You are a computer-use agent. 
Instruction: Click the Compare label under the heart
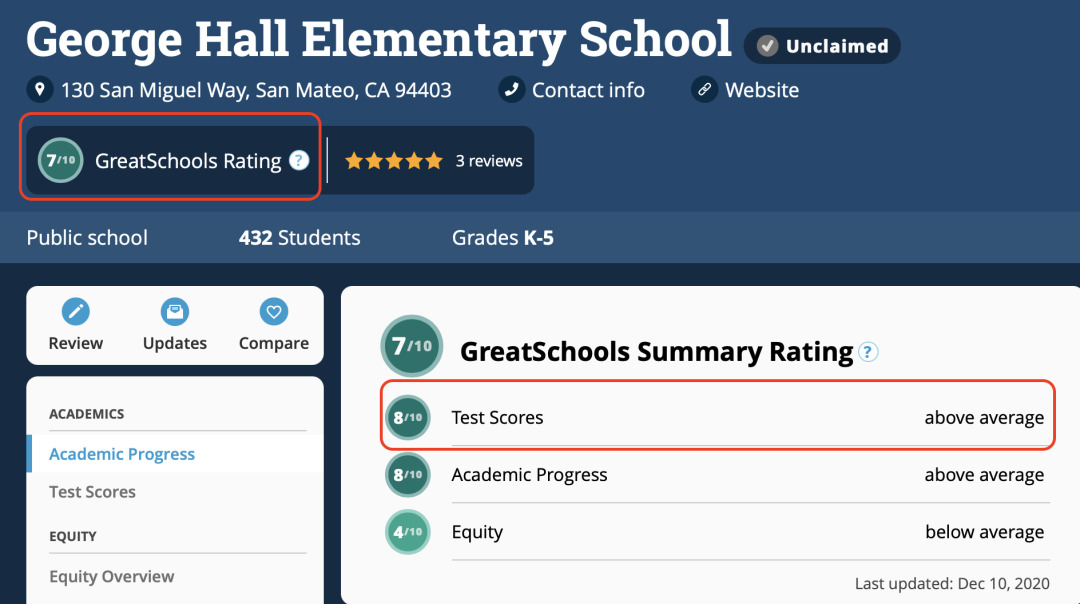tap(273, 343)
